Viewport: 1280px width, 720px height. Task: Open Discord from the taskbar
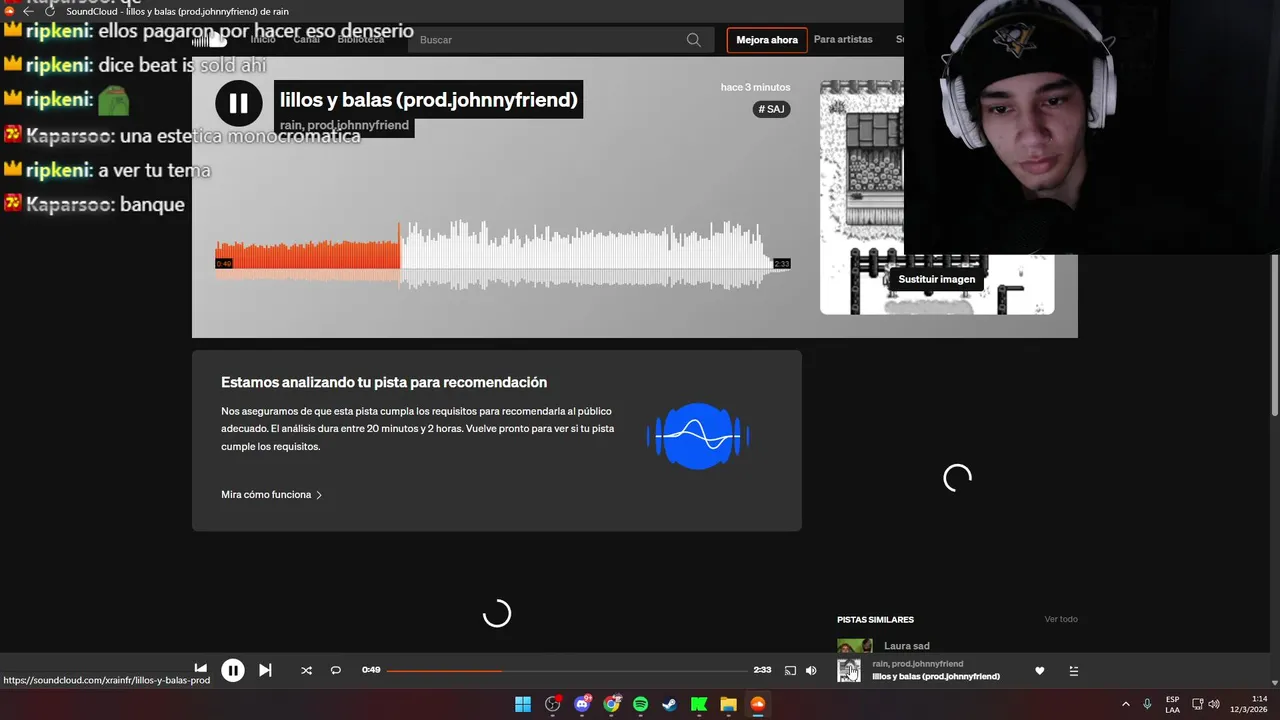pyautogui.click(x=582, y=704)
